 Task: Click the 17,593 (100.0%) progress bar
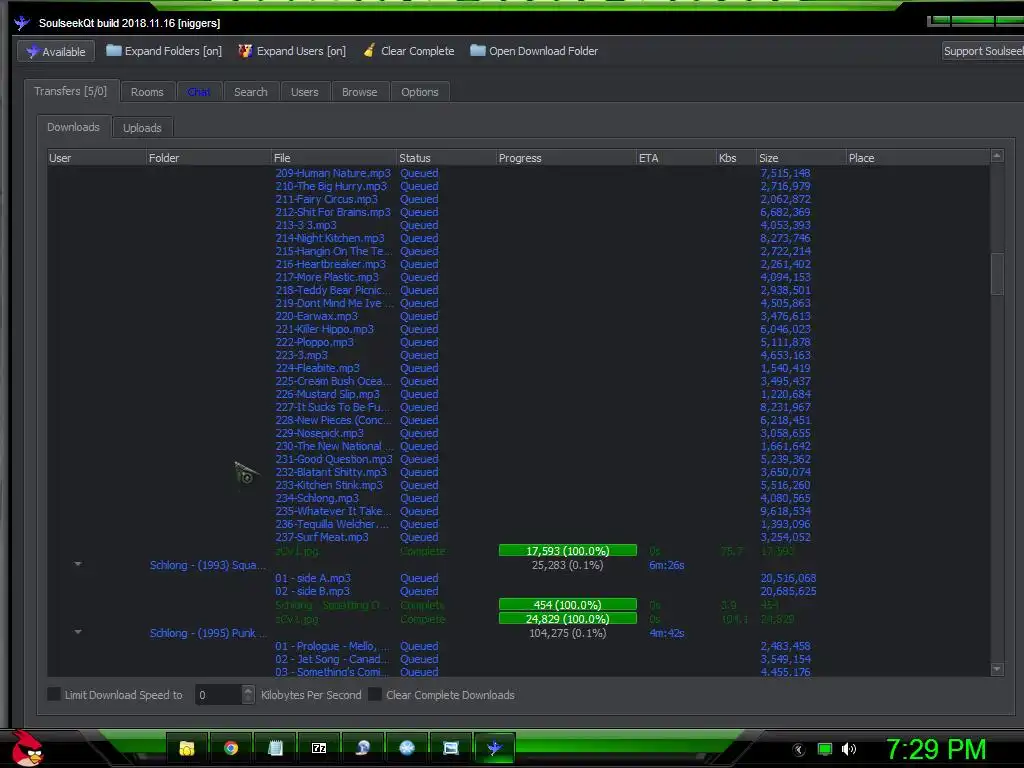click(568, 551)
